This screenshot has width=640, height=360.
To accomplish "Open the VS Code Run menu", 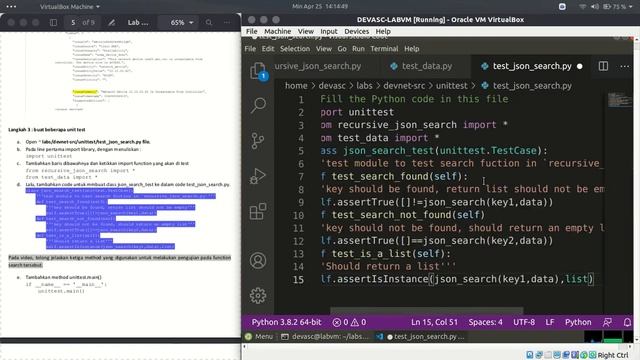I will point(358,49).
